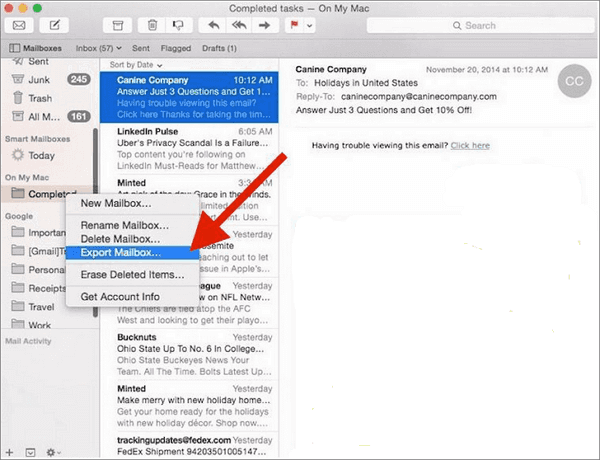The height and width of the screenshot is (460, 600).
Task: Open the trackingupdates@fedex.com message
Action: [189, 445]
